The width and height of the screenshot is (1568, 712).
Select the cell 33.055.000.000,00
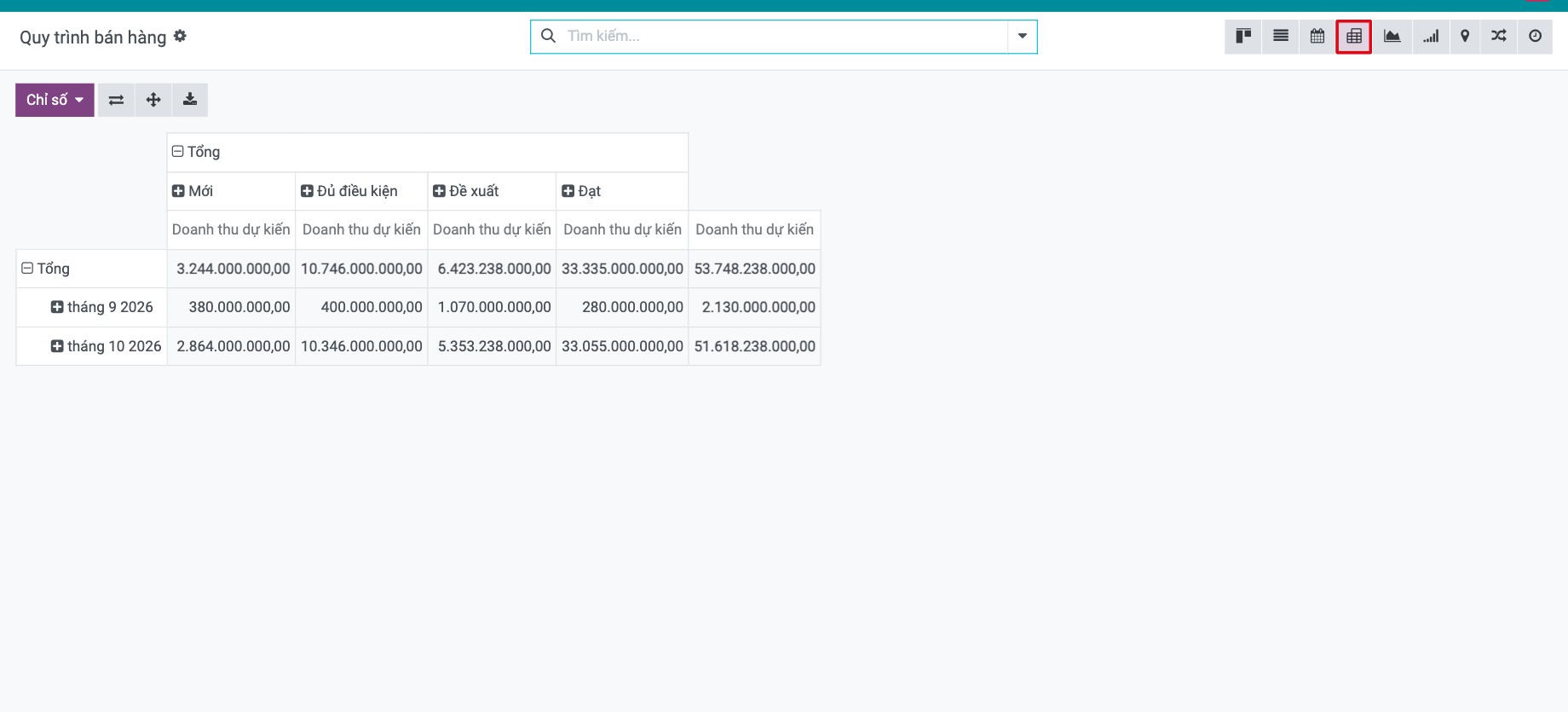tap(622, 346)
